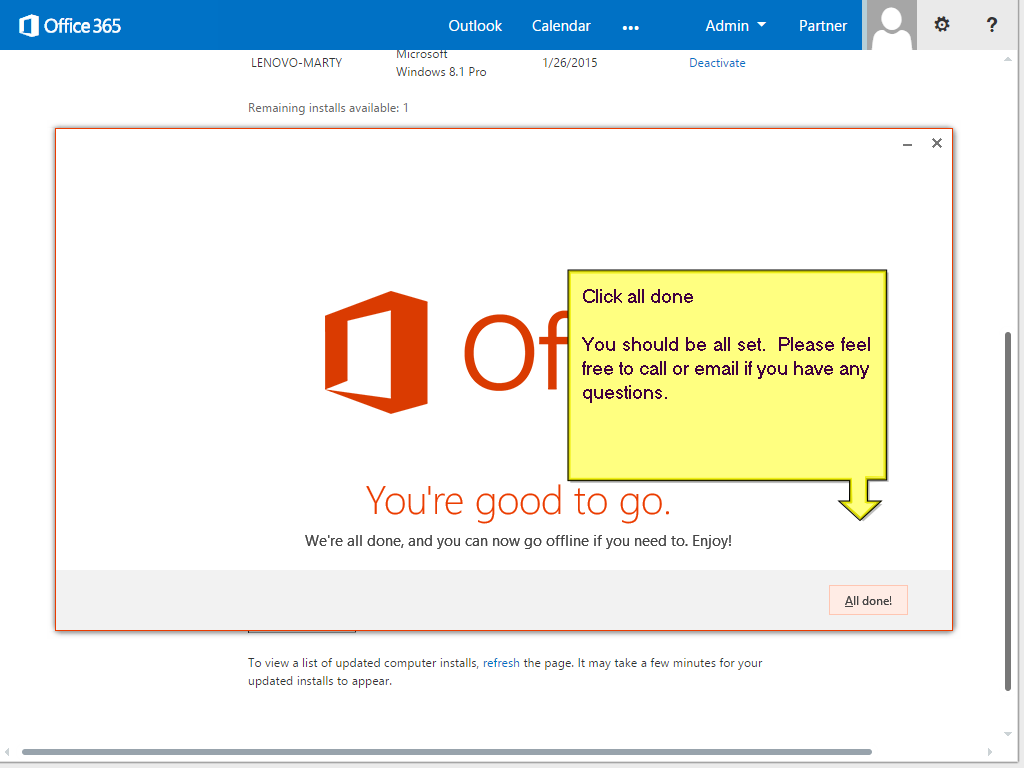Viewport: 1024px width, 768px height.
Task: Open the Calendar app
Action: pos(561,26)
